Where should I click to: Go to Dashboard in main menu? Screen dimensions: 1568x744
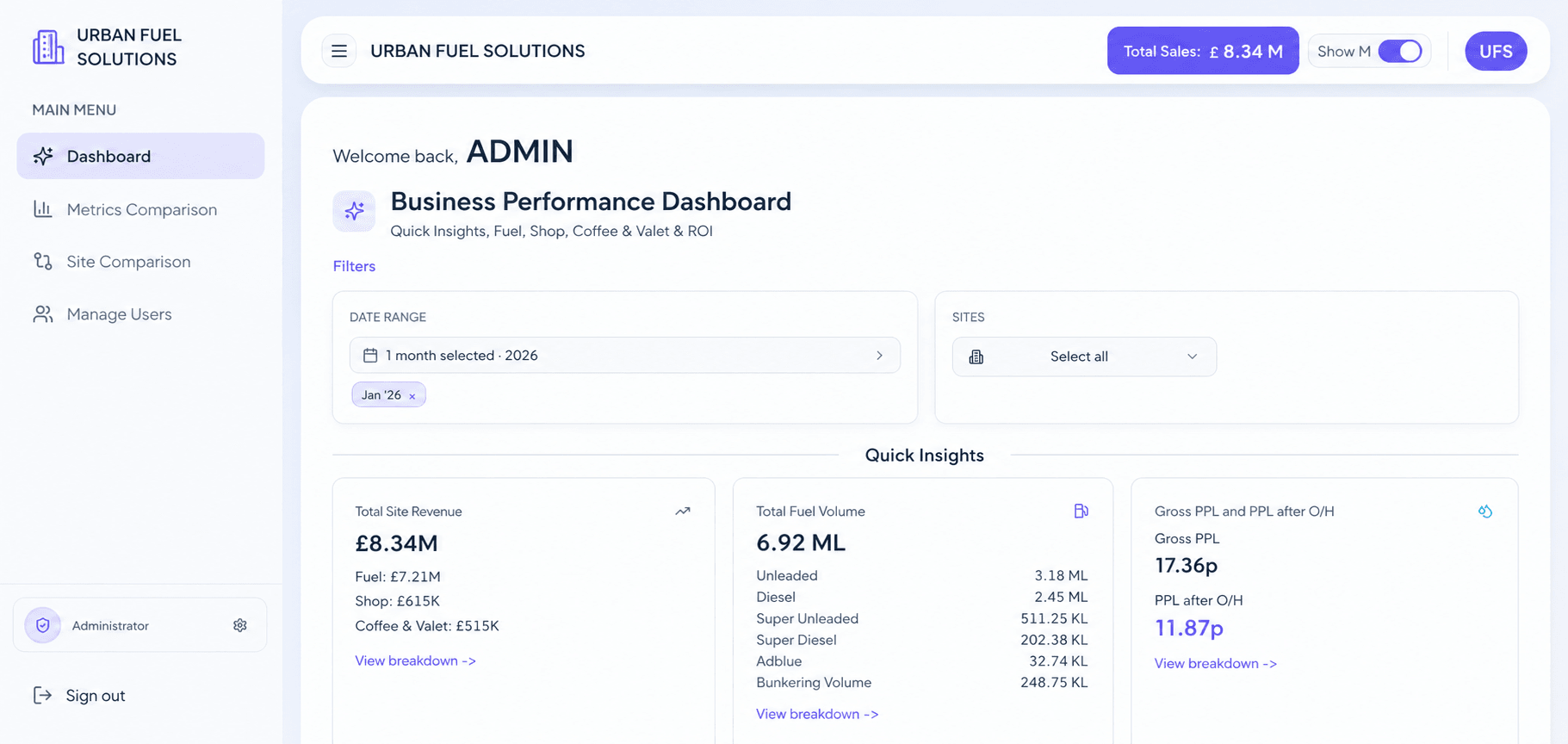coord(140,156)
